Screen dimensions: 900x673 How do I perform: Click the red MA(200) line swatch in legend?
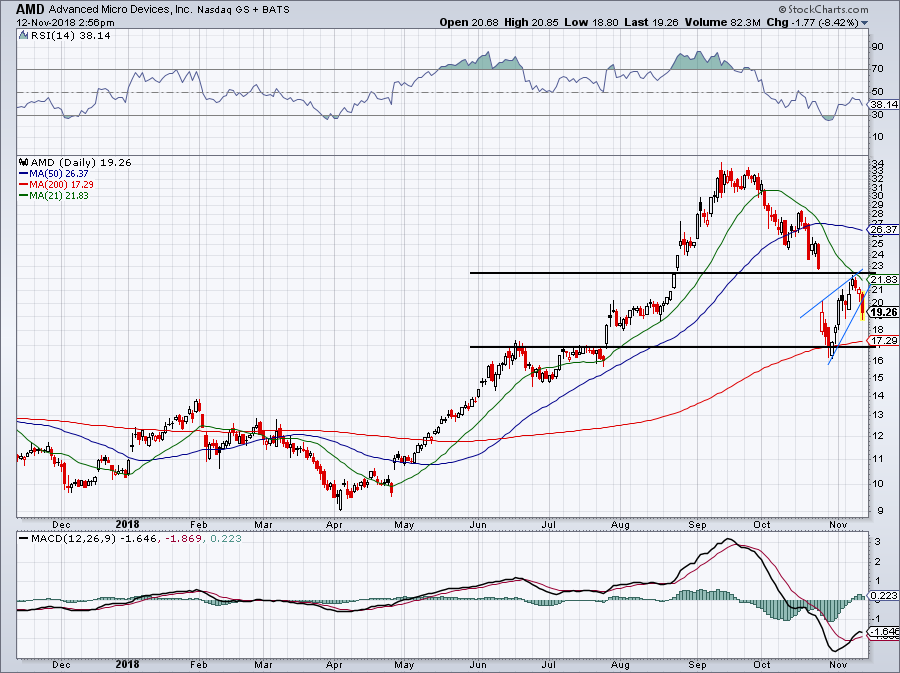24,185
